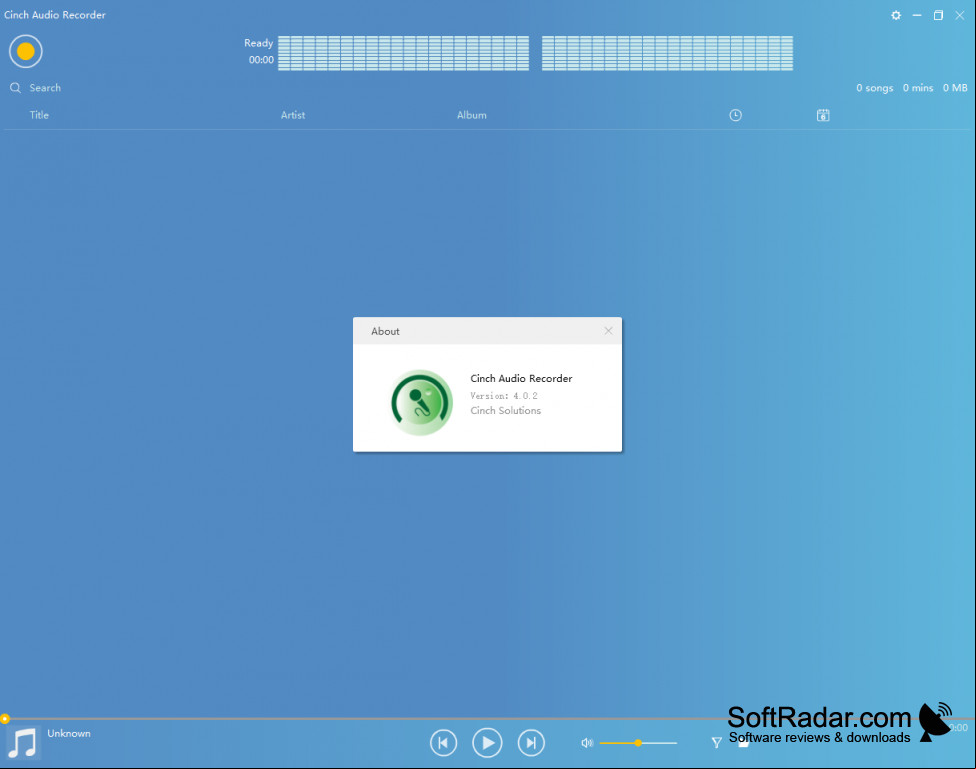The height and width of the screenshot is (769, 976).
Task: Maximize the Cinch Audio Recorder window
Action: [x=938, y=15]
